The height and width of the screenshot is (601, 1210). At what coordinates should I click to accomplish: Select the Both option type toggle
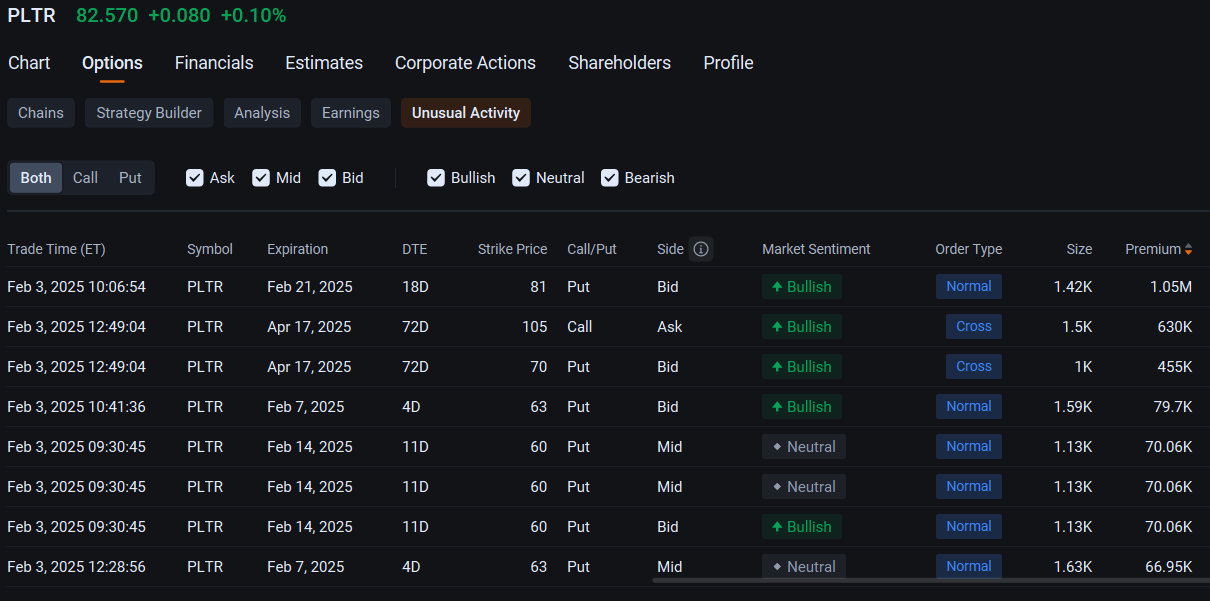36,178
